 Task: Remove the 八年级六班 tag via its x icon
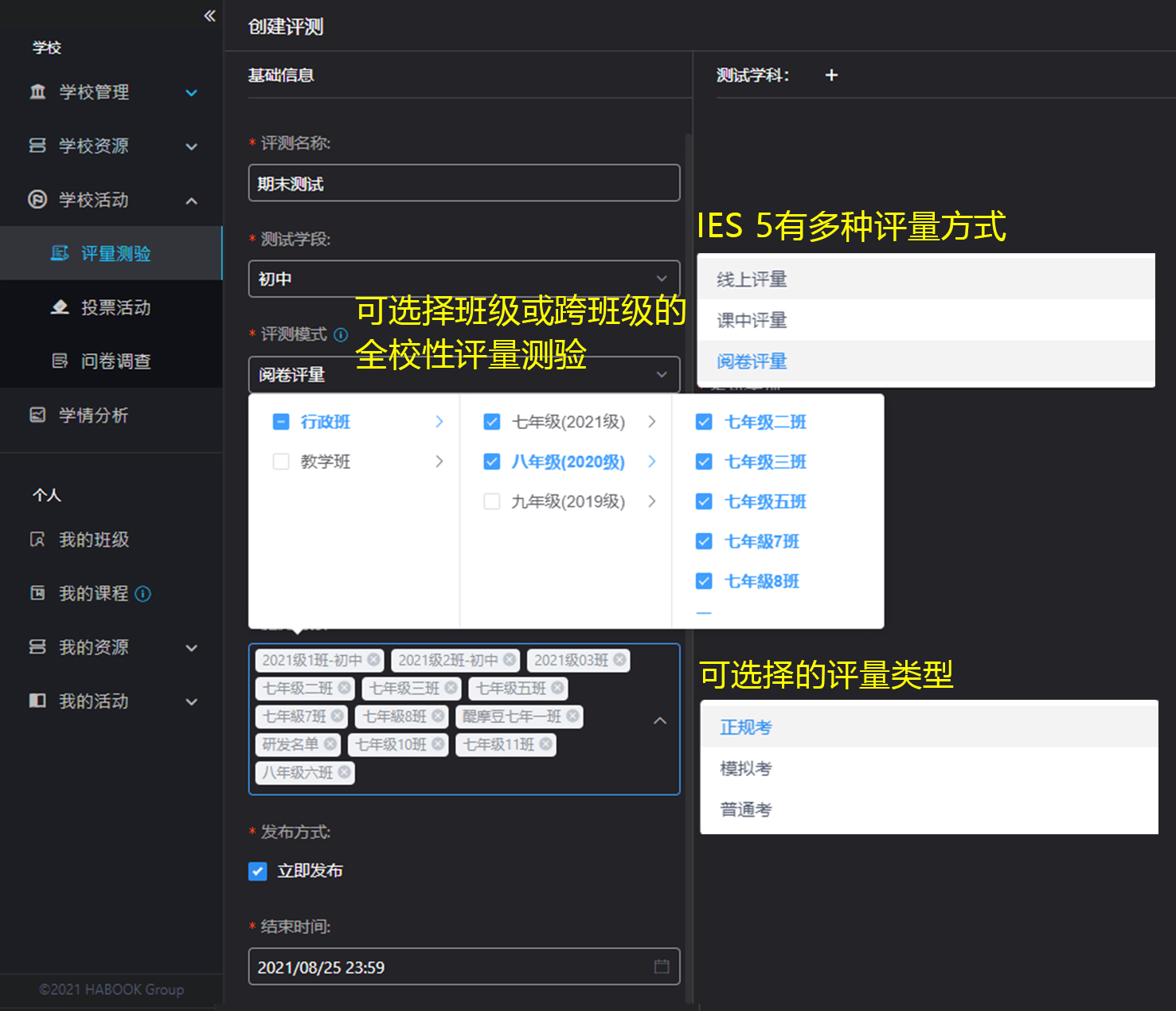click(344, 772)
